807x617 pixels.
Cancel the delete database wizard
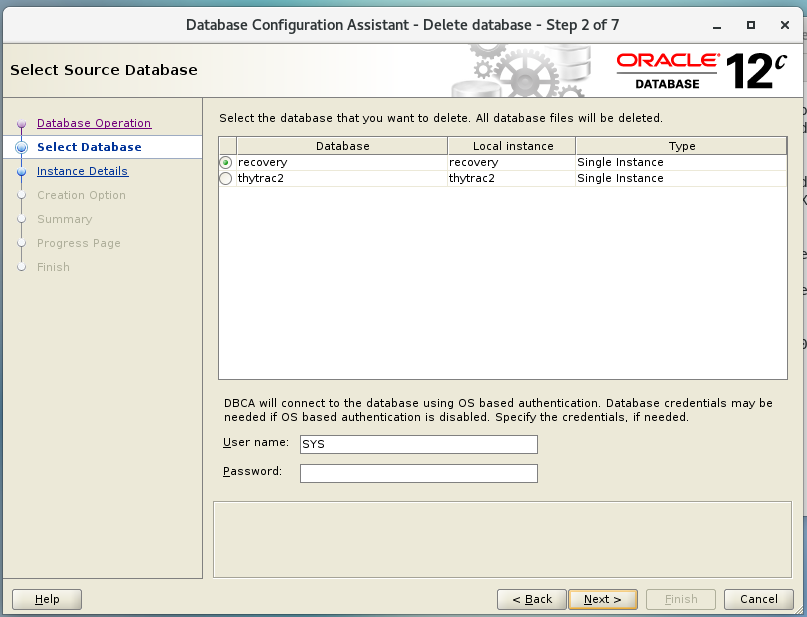pyautogui.click(x=759, y=599)
